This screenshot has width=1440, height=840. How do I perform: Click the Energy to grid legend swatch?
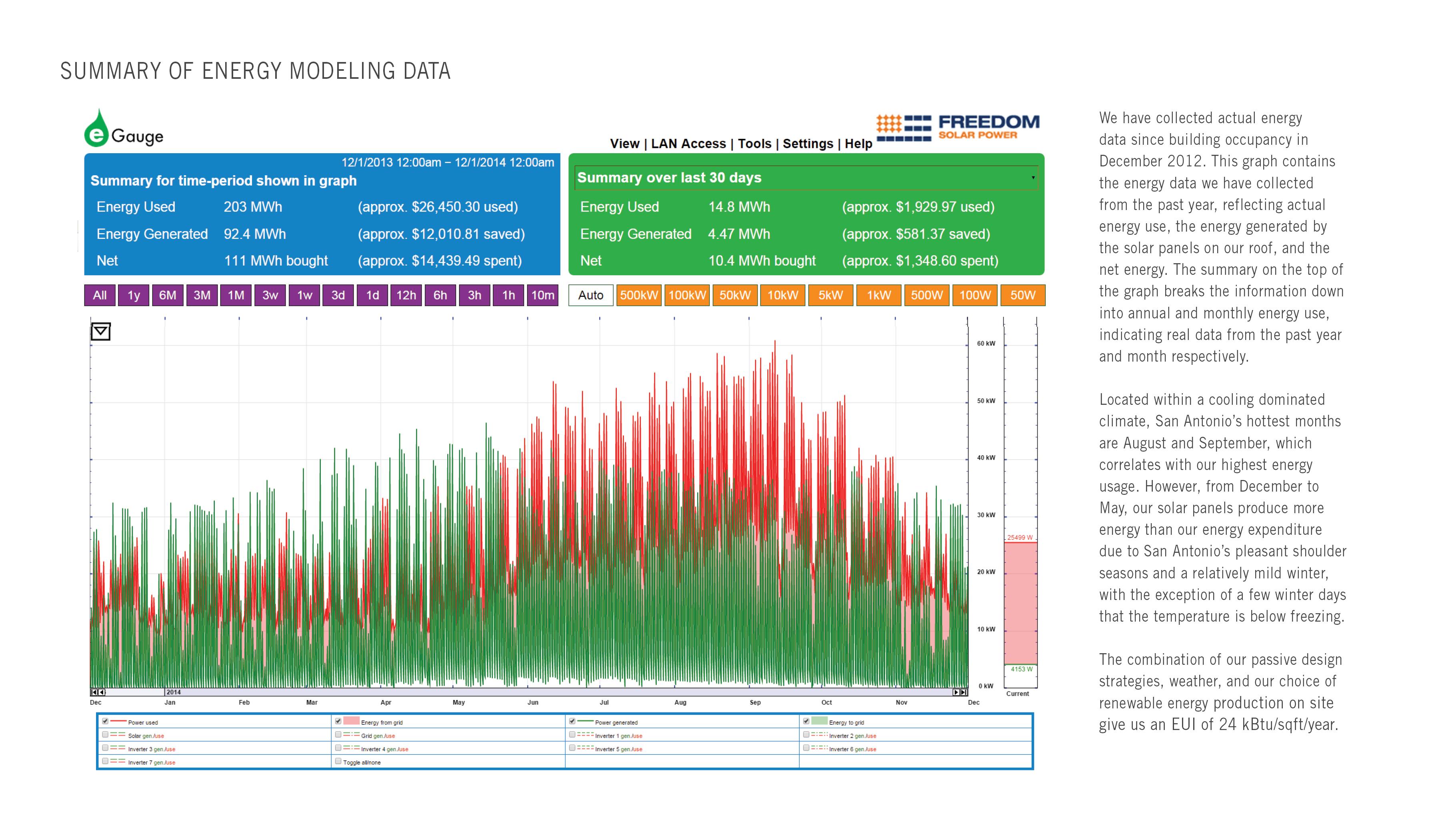819,721
